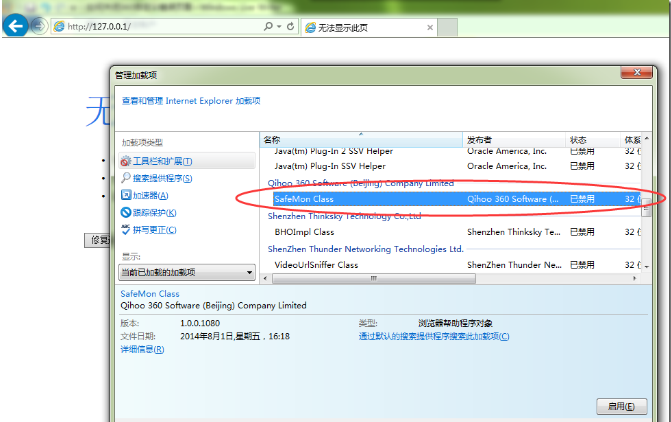671x422 pixels.
Task: Click Shenzhen Thinksky Technology group header
Action: click(344, 216)
